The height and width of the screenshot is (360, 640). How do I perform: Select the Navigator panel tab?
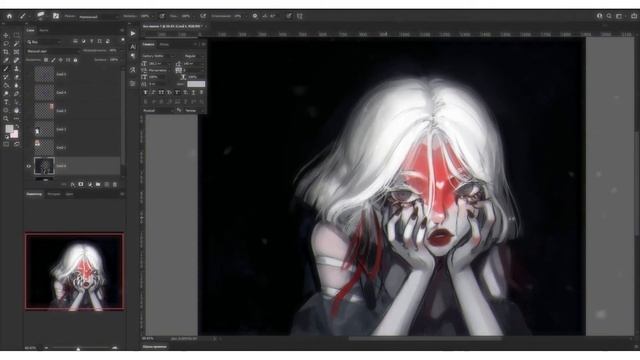coord(34,194)
